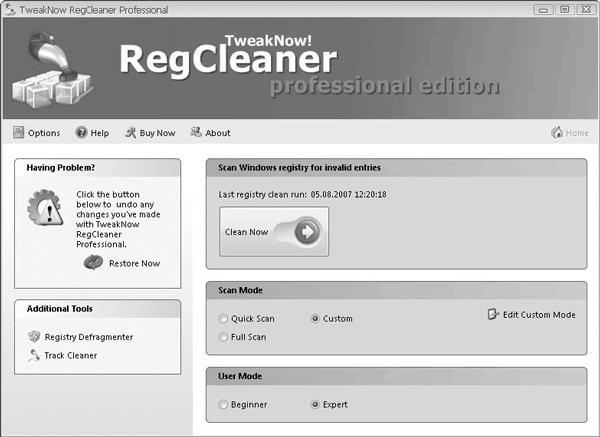The width and height of the screenshot is (600, 437).
Task: Click Scan Windows registry for invalid entries heading
Action: click(299, 168)
